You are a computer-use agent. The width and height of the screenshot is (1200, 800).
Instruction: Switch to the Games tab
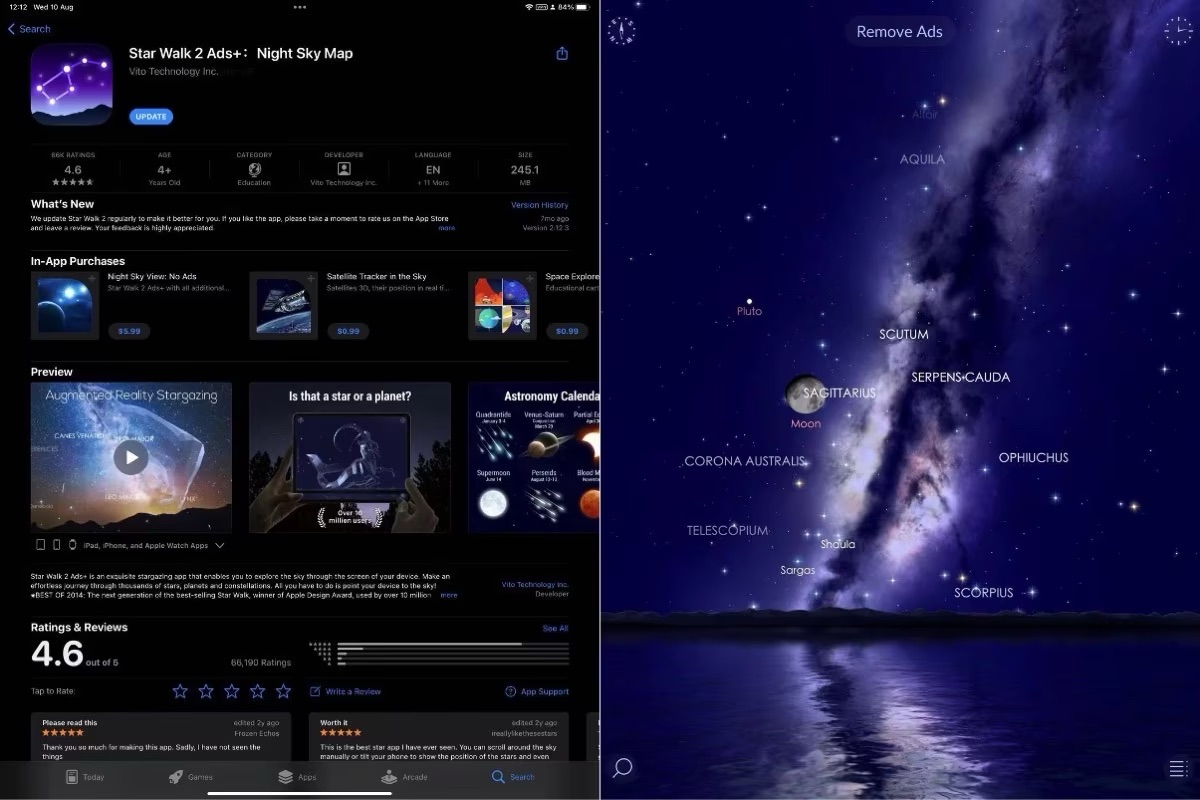(190, 776)
